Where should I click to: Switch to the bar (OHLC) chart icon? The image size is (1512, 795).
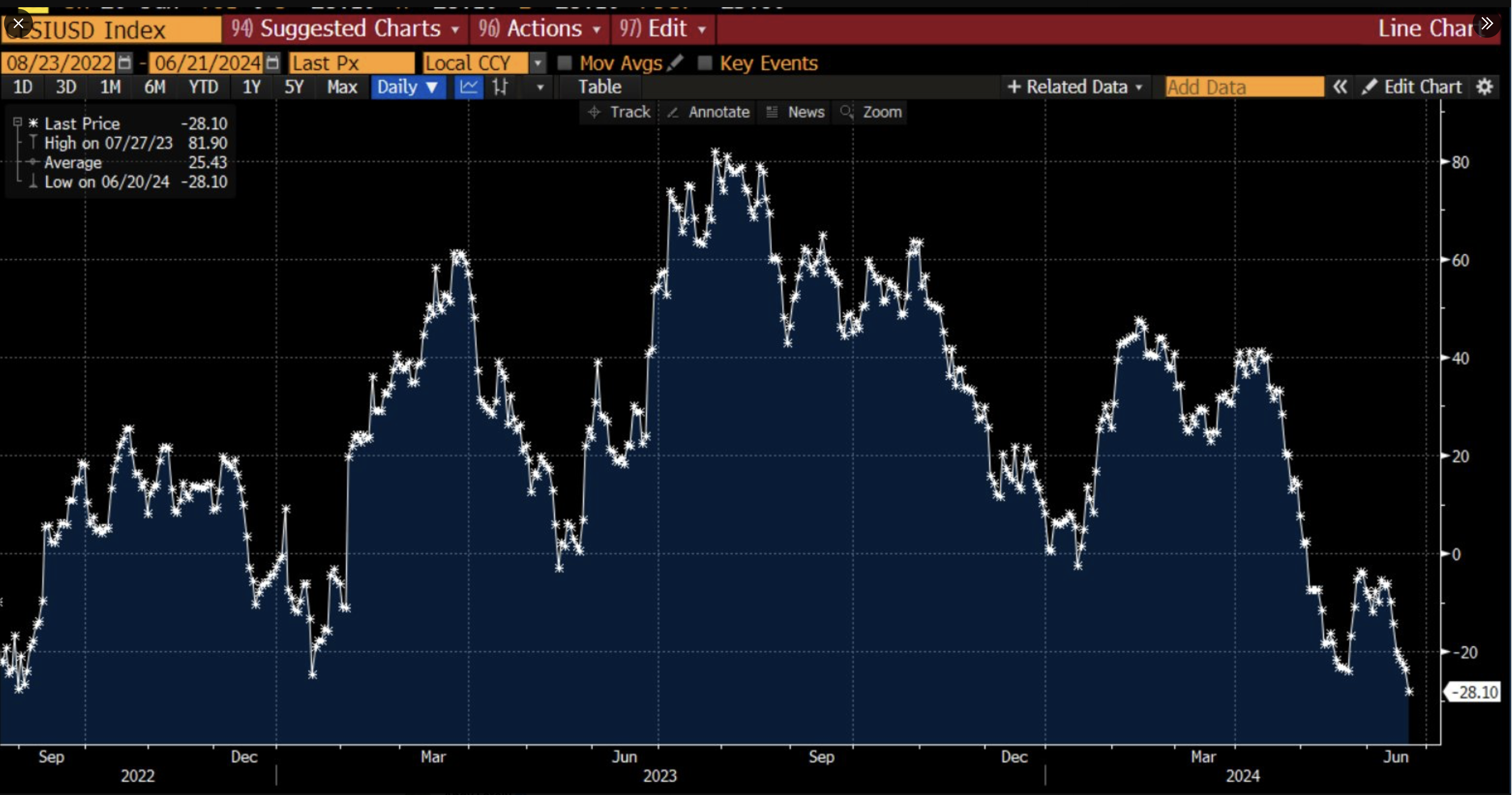point(500,87)
